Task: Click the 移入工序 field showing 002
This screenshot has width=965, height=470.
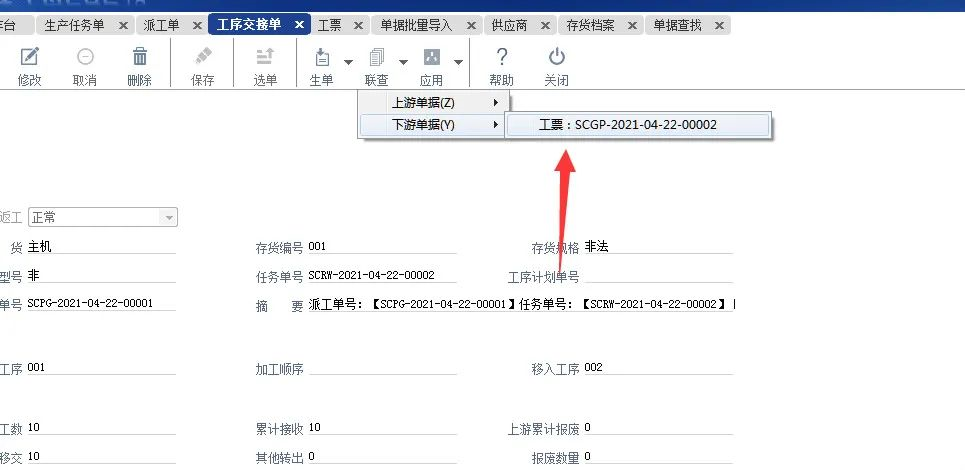Action: [x=658, y=368]
